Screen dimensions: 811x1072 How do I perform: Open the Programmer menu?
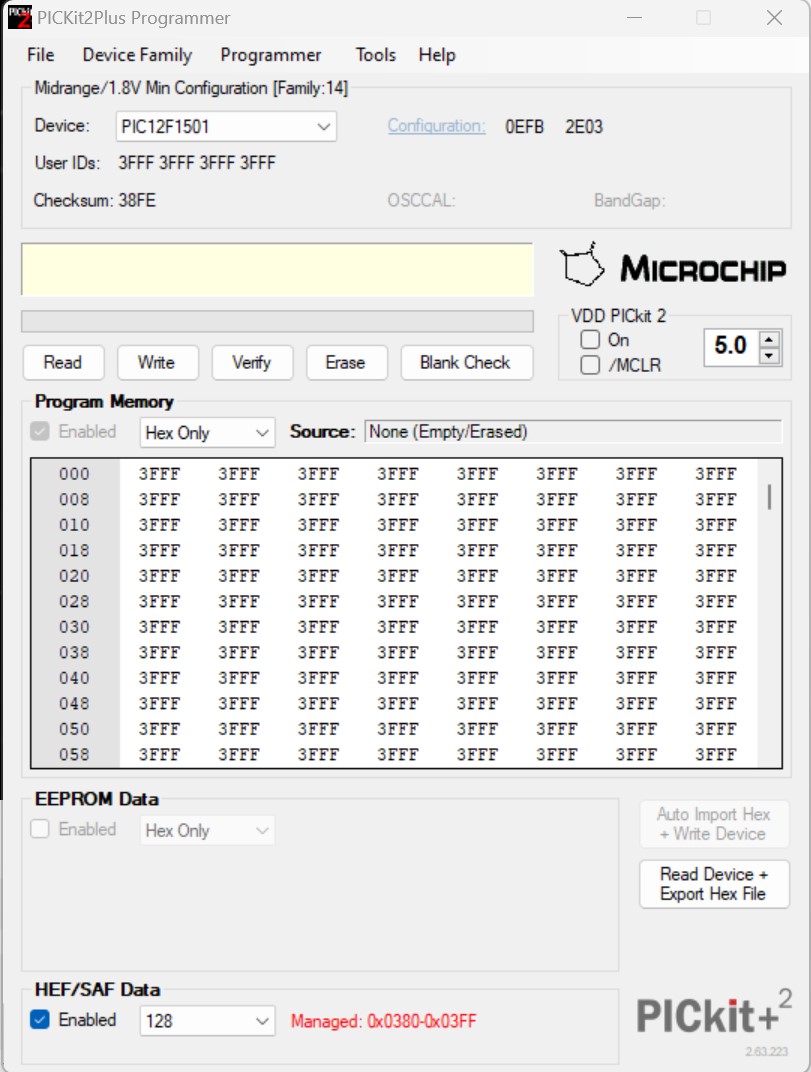pyautogui.click(x=271, y=55)
